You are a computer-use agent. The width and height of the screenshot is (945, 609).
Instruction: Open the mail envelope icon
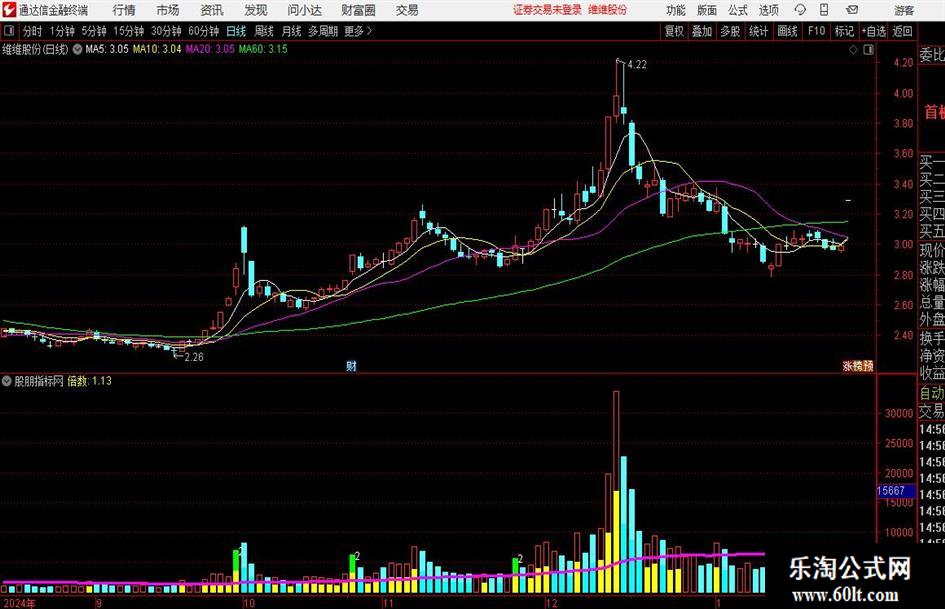pyautogui.click(x=852, y=10)
